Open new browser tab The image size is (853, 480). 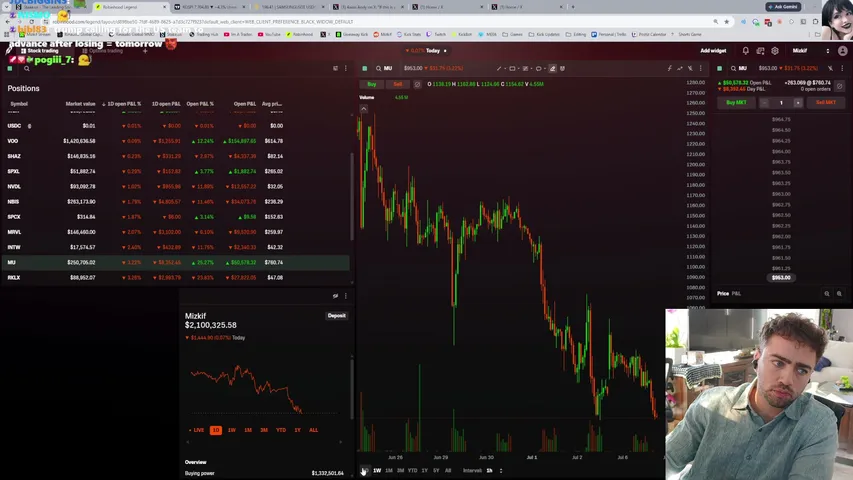click(573, 7)
